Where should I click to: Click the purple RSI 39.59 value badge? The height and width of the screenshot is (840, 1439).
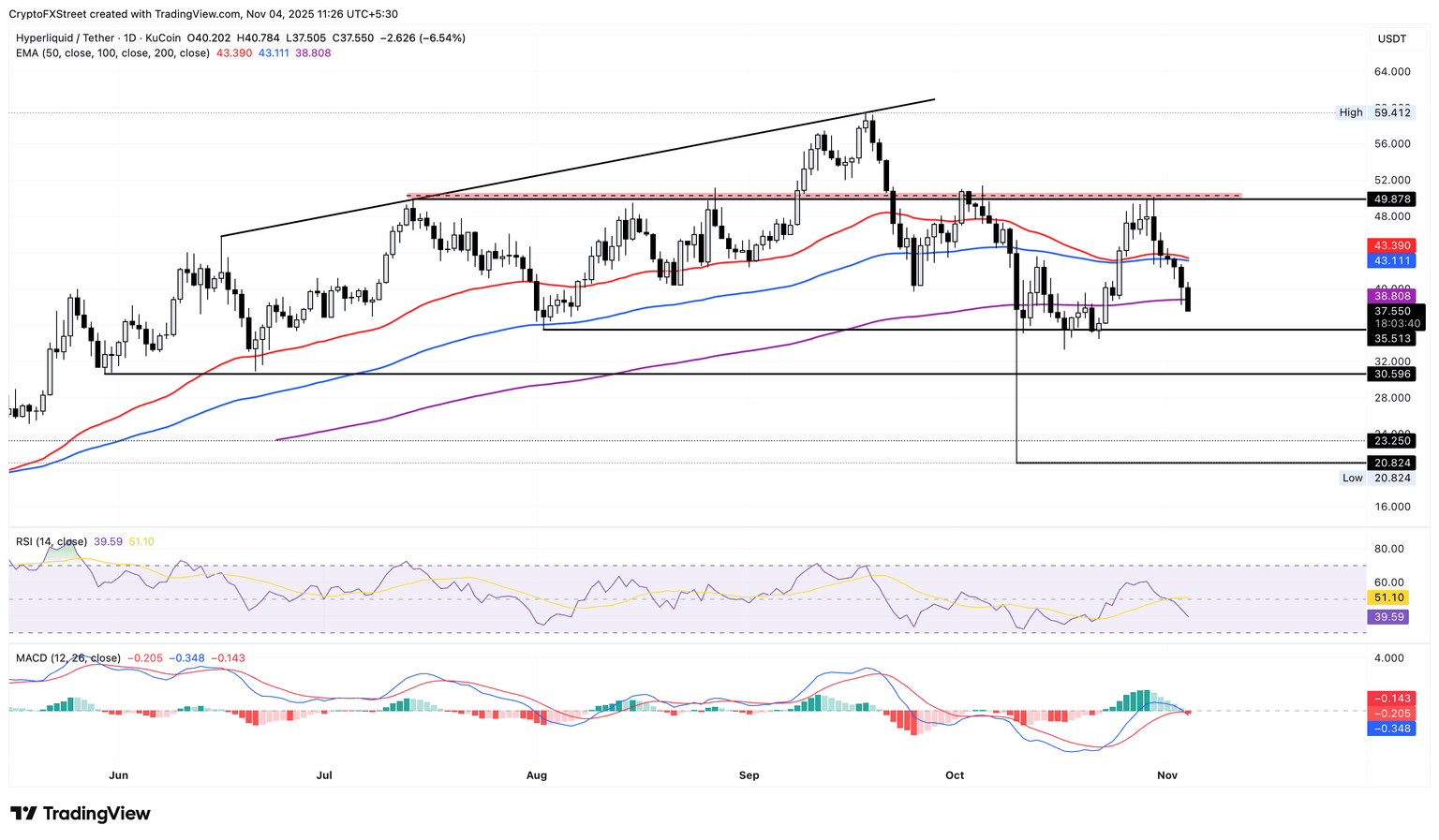(x=1389, y=616)
